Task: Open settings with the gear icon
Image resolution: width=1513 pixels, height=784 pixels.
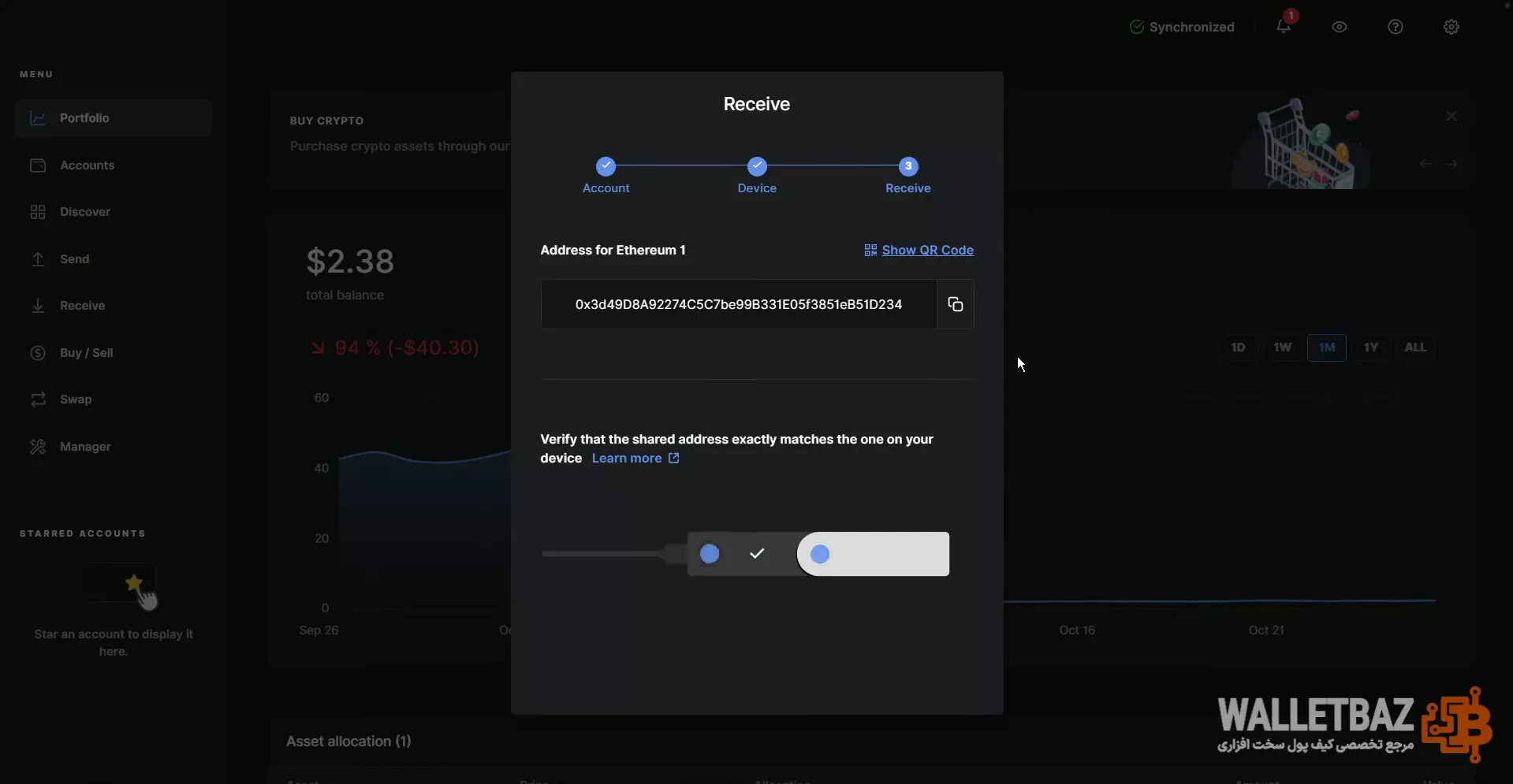Action: (1452, 27)
